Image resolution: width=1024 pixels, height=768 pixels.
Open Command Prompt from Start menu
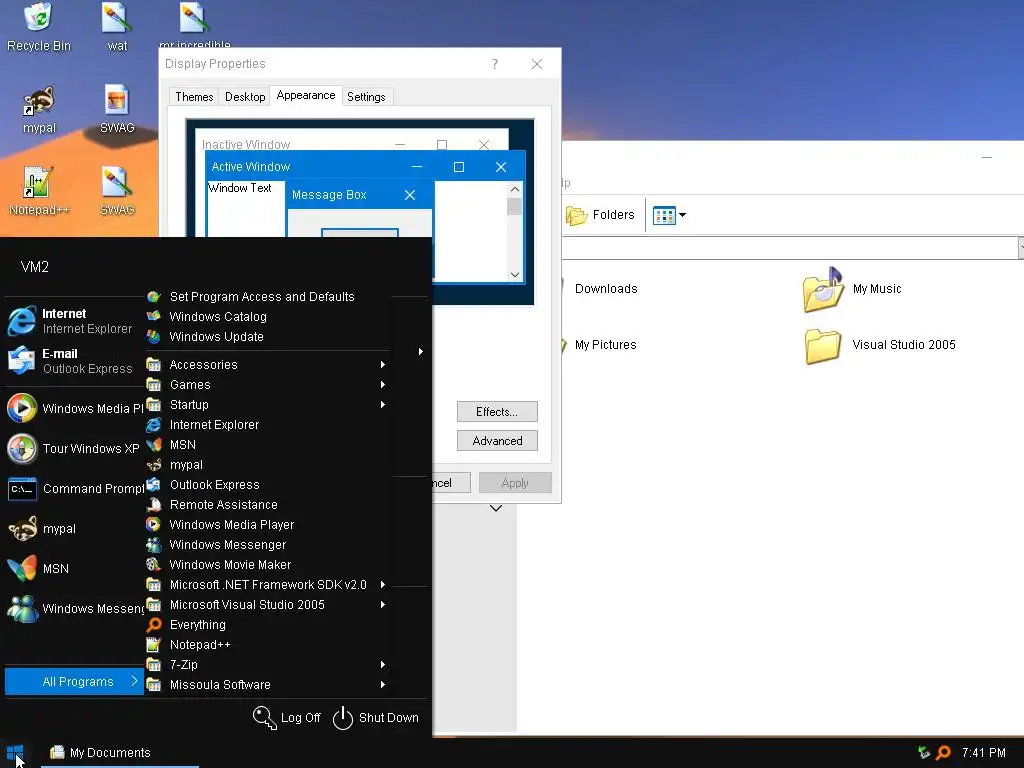[74, 488]
